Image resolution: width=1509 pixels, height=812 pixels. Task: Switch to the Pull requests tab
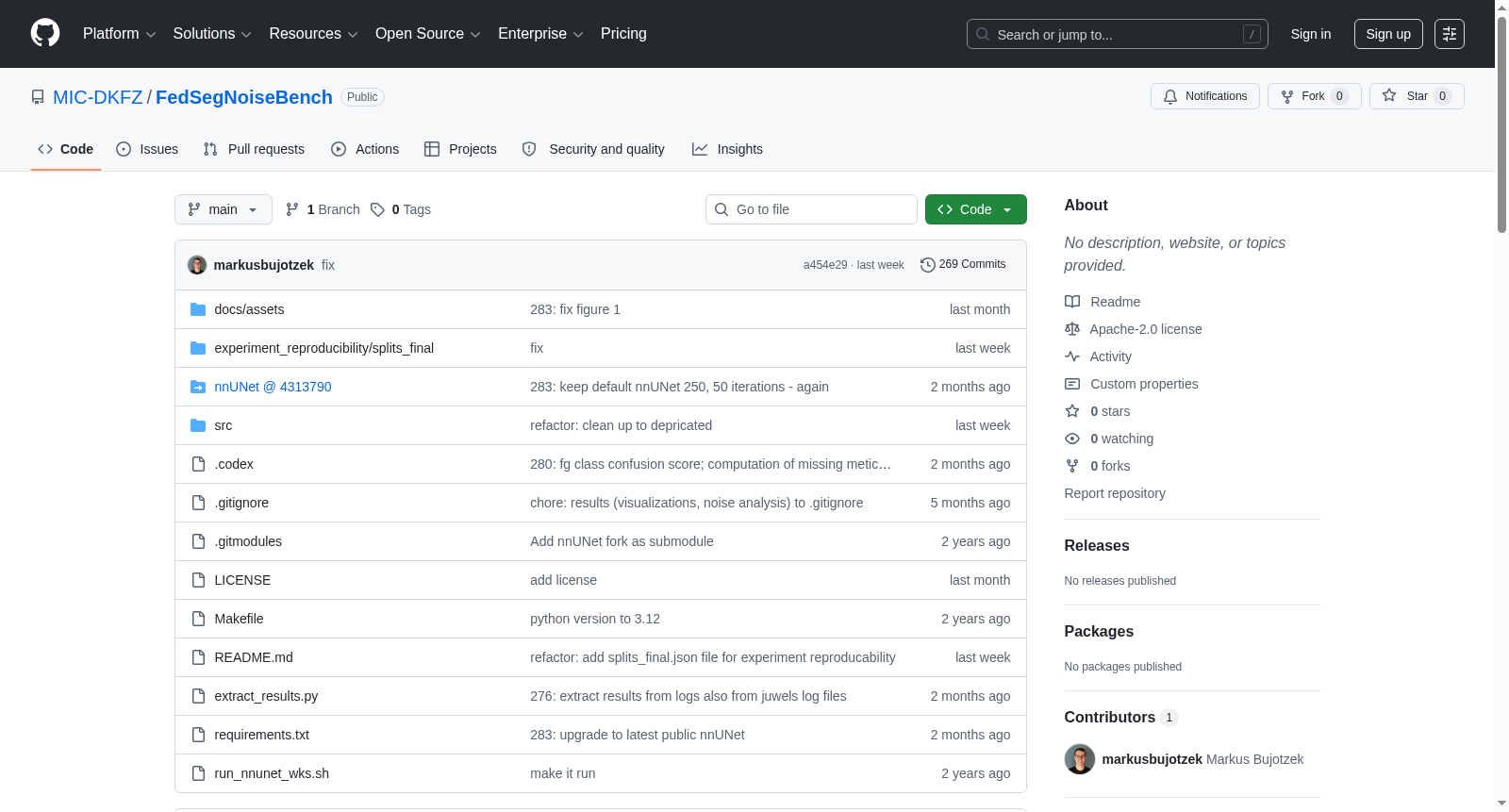[254, 149]
